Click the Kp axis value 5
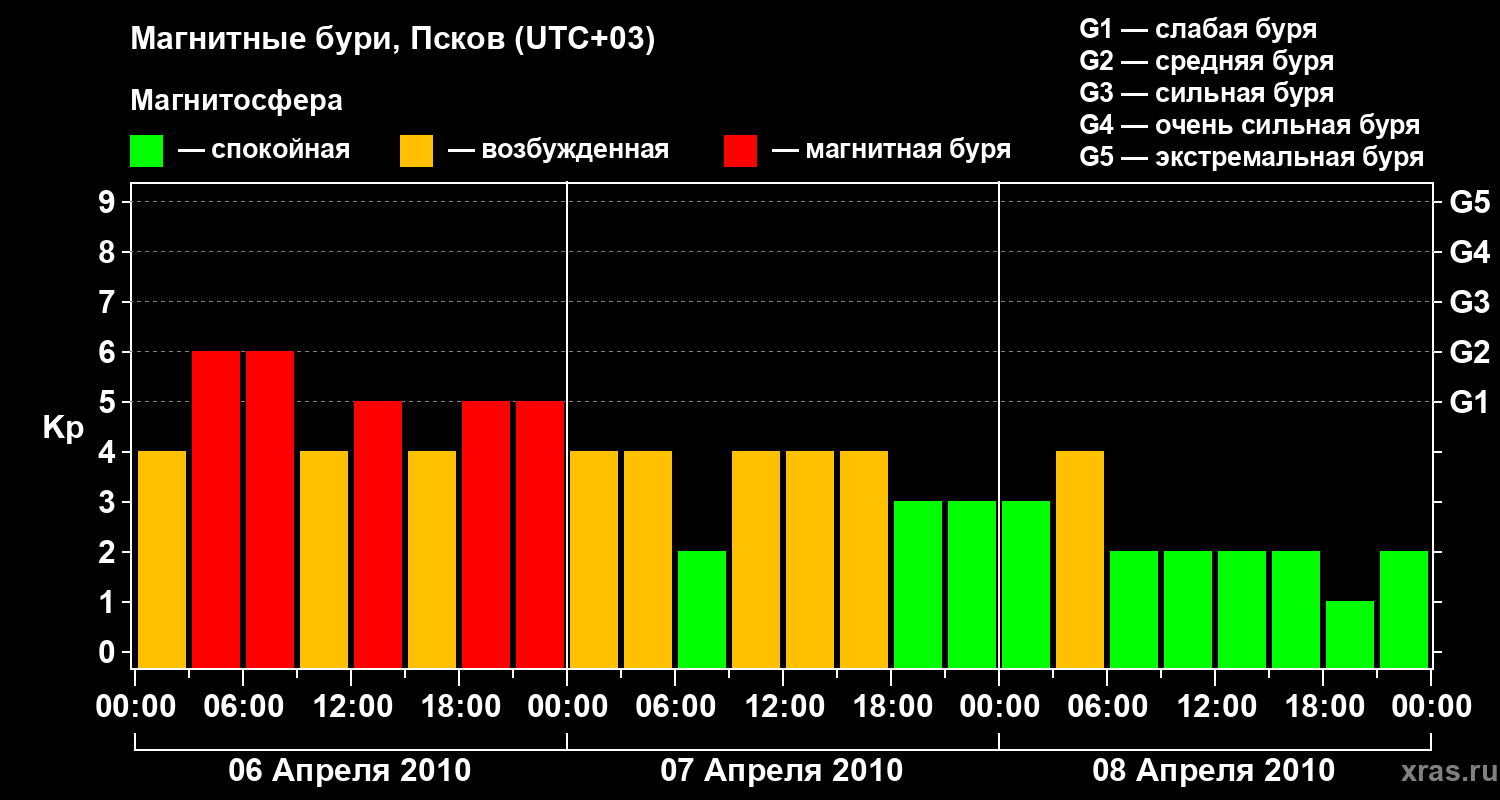The image size is (1500, 800). tap(109, 403)
